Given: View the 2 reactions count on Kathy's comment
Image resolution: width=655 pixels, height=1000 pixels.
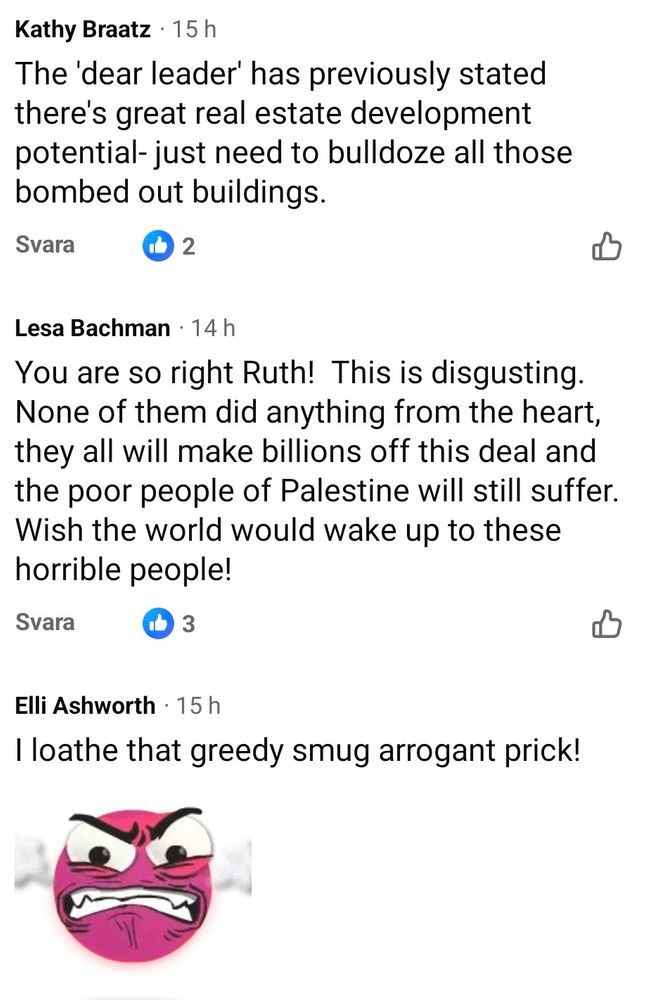Looking at the screenshot, I should click(188, 246).
